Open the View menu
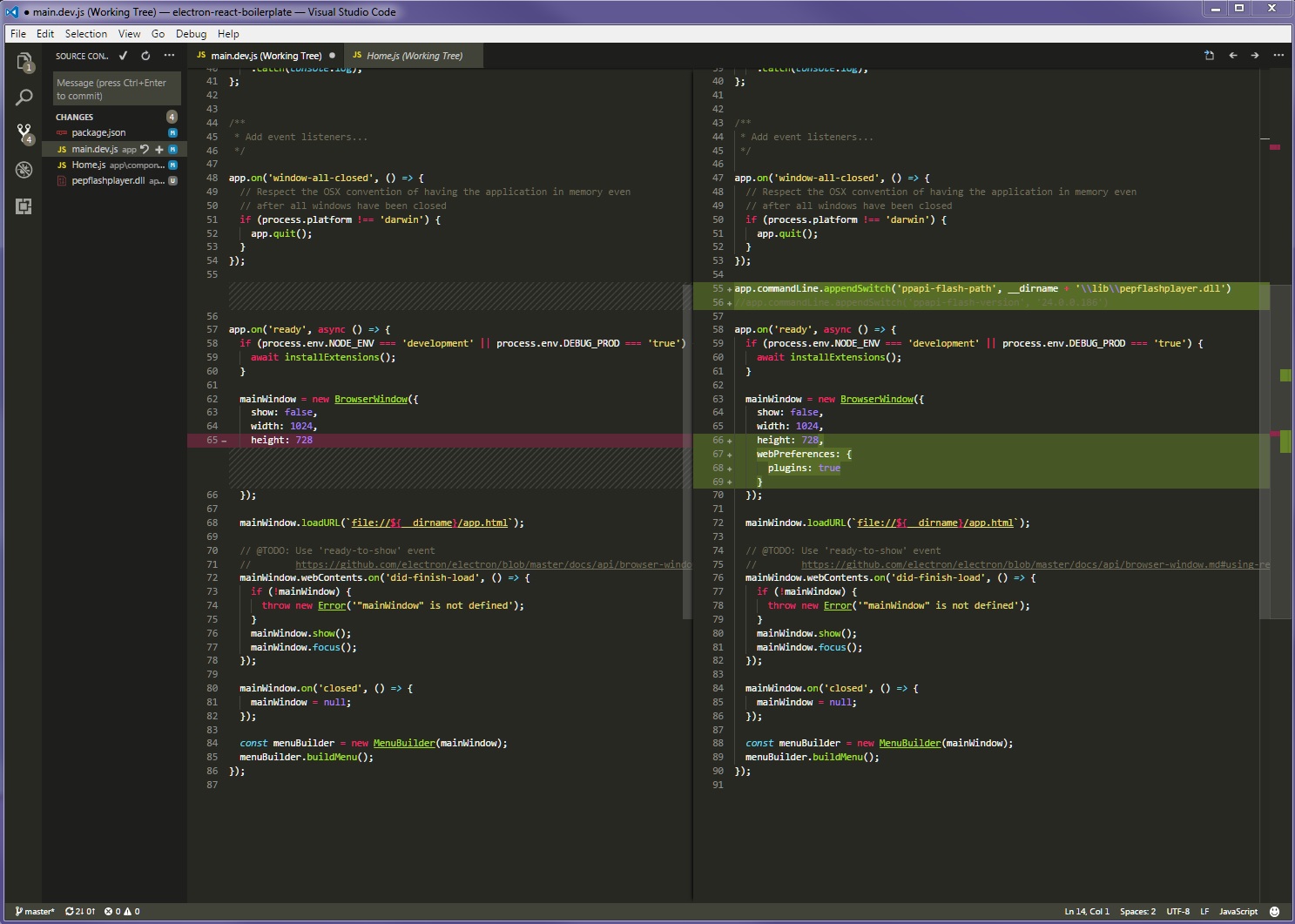The image size is (1295, 924). pyautogui.click(x=129, y=34)
